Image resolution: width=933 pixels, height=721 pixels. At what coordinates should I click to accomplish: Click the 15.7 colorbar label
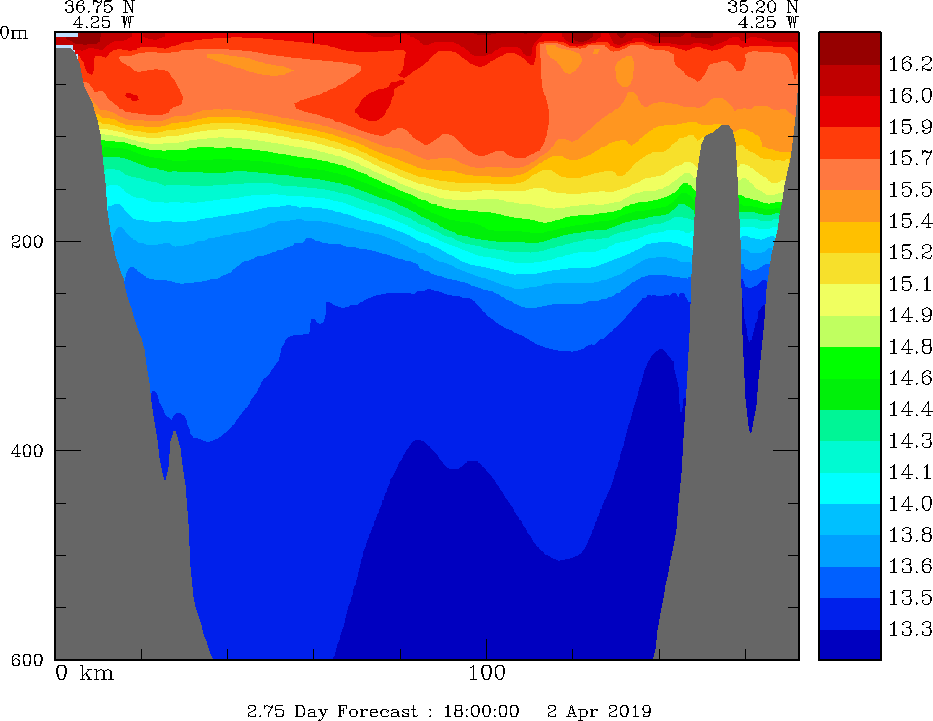click(910, 158)
